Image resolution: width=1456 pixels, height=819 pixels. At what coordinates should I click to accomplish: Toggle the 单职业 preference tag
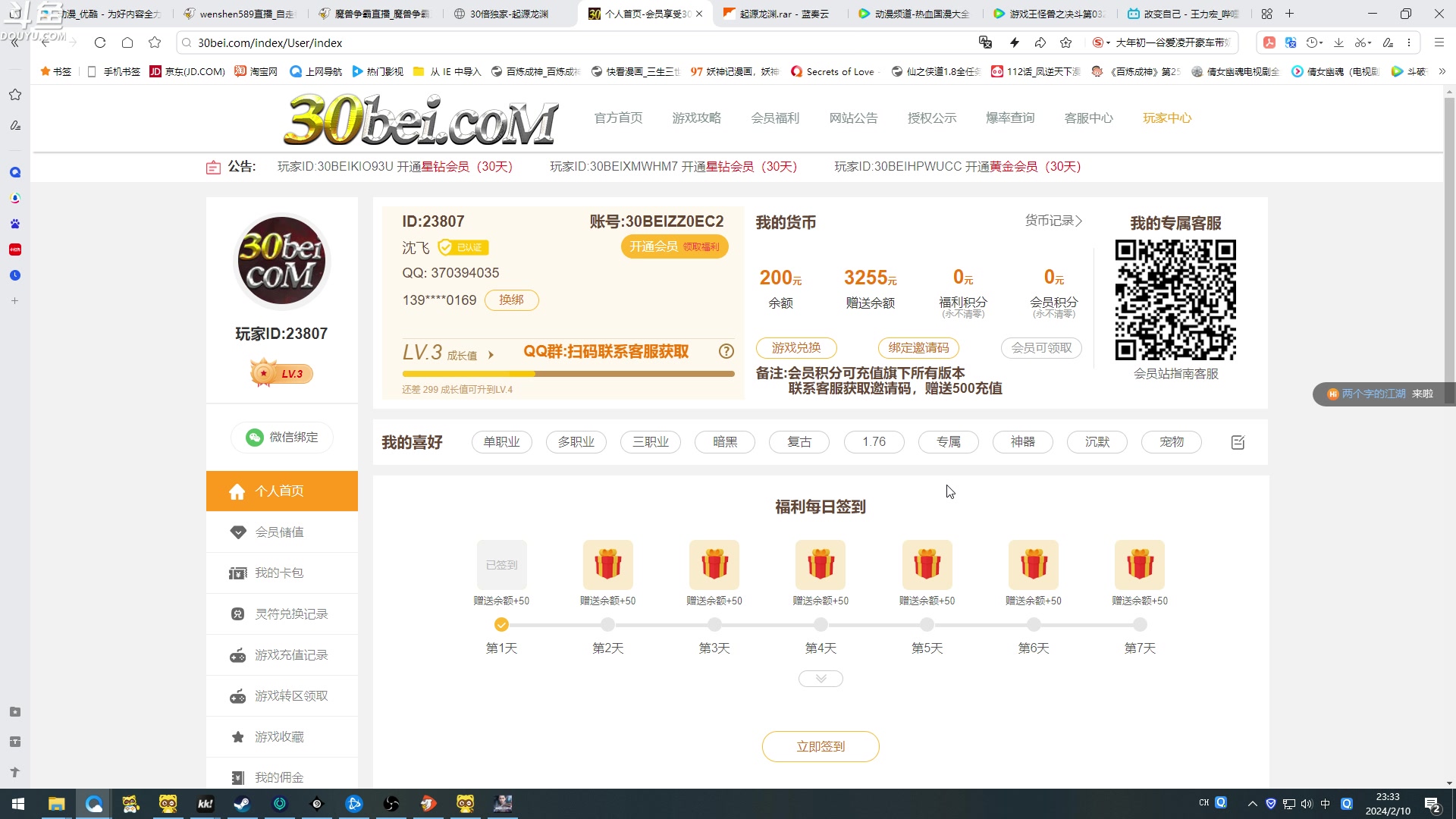pyautogui.click(x=501, y=441)
